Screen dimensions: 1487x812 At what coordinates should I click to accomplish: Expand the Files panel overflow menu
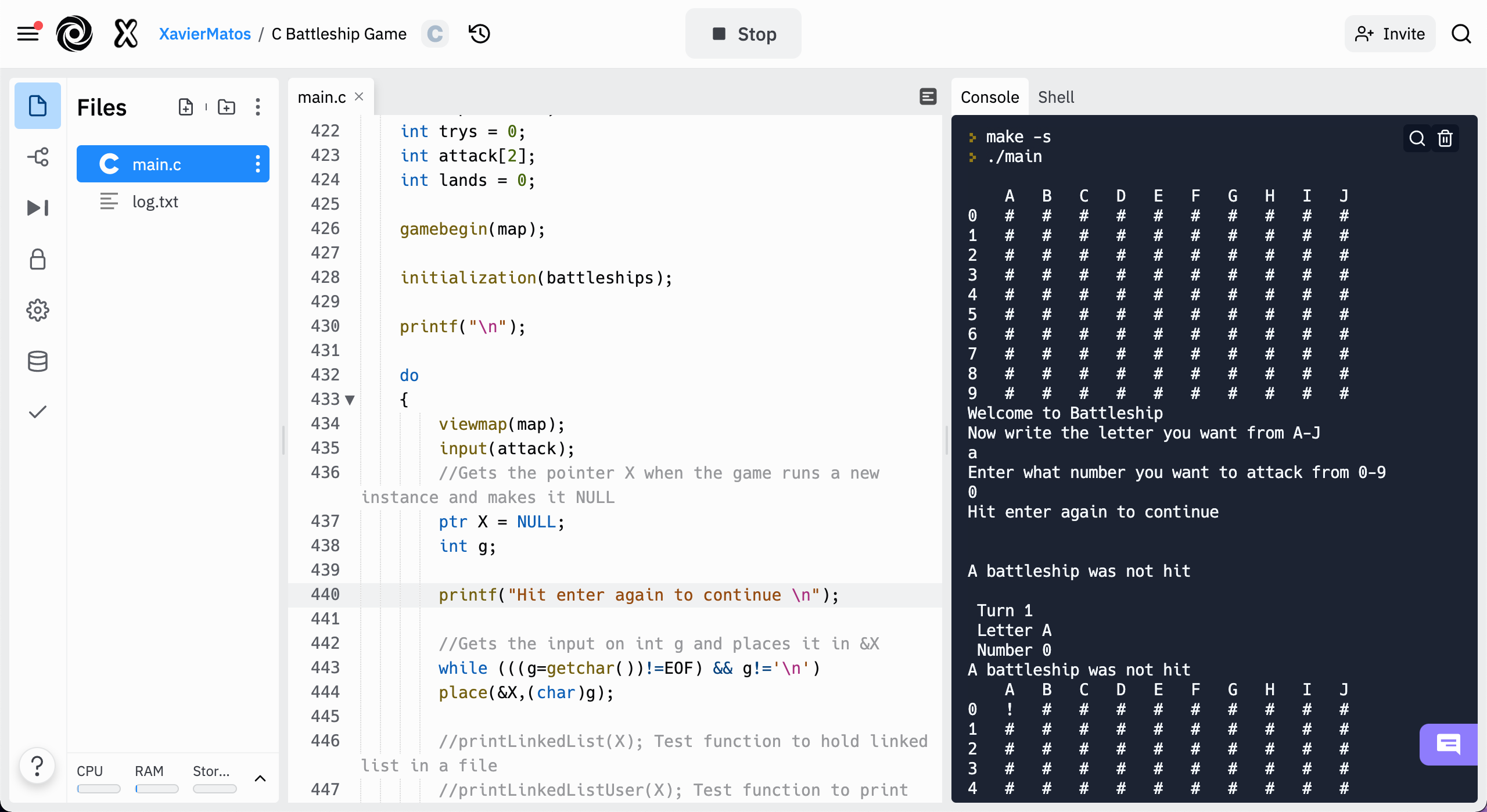pyautogui.click(x=258, y=108)
